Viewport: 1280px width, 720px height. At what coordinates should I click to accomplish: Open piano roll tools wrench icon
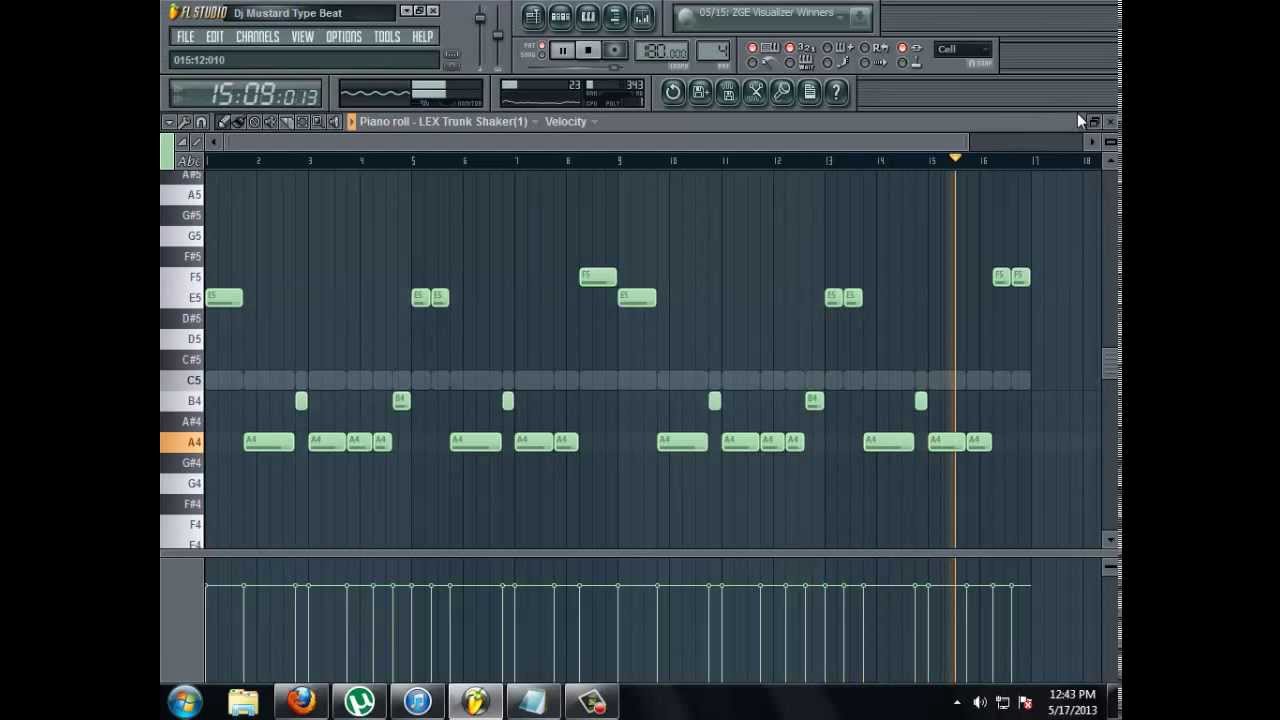pos(185,122)
